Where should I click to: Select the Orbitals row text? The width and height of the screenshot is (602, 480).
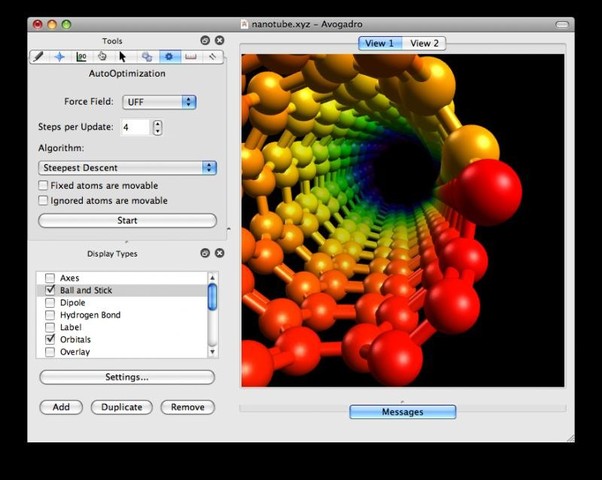click(x=75, y=339)
